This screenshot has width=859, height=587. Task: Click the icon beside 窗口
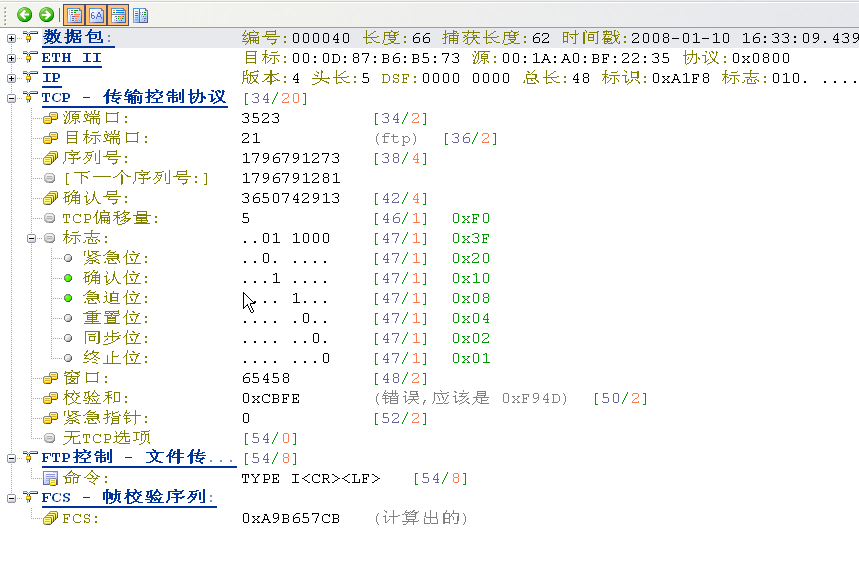pyautogui.click(x=50, y=378)
